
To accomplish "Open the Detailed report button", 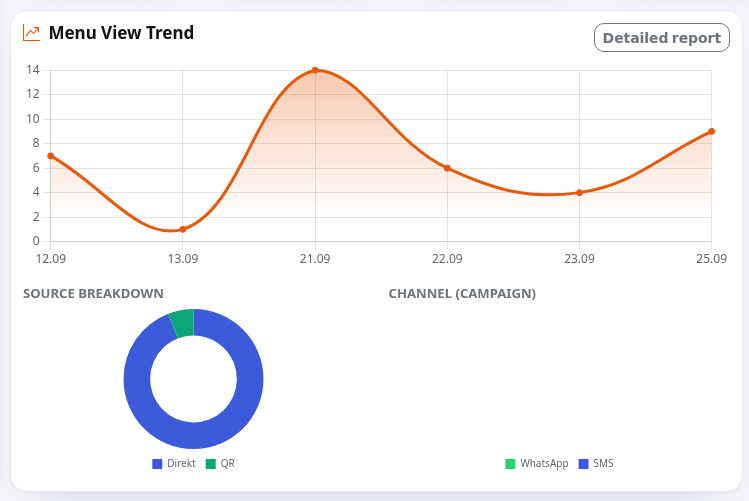I will (x=662, y=38).
